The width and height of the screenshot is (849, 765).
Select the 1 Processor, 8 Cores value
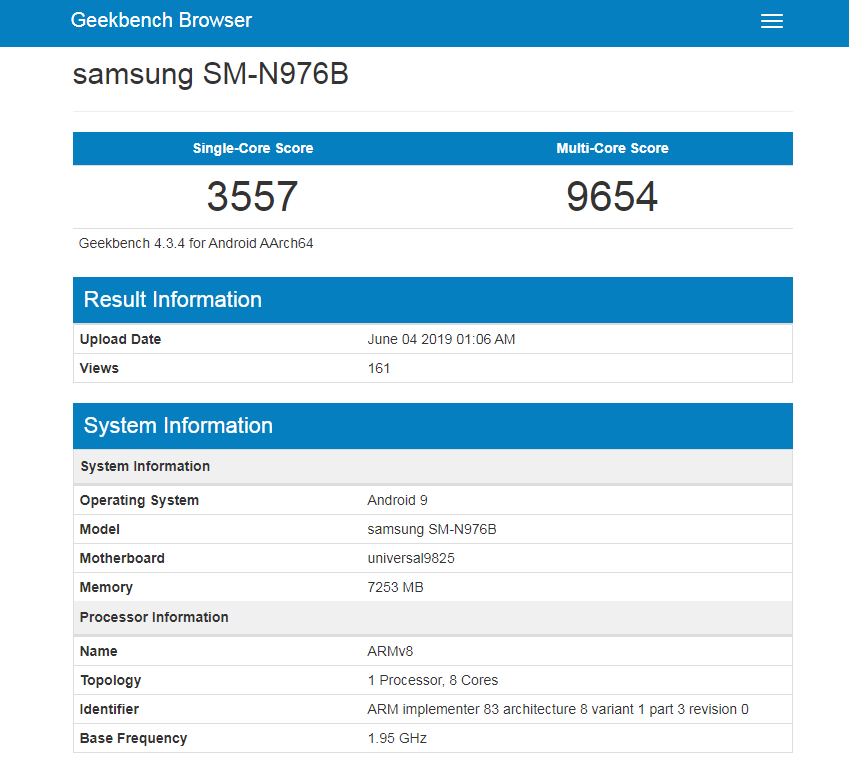(433, 681)
